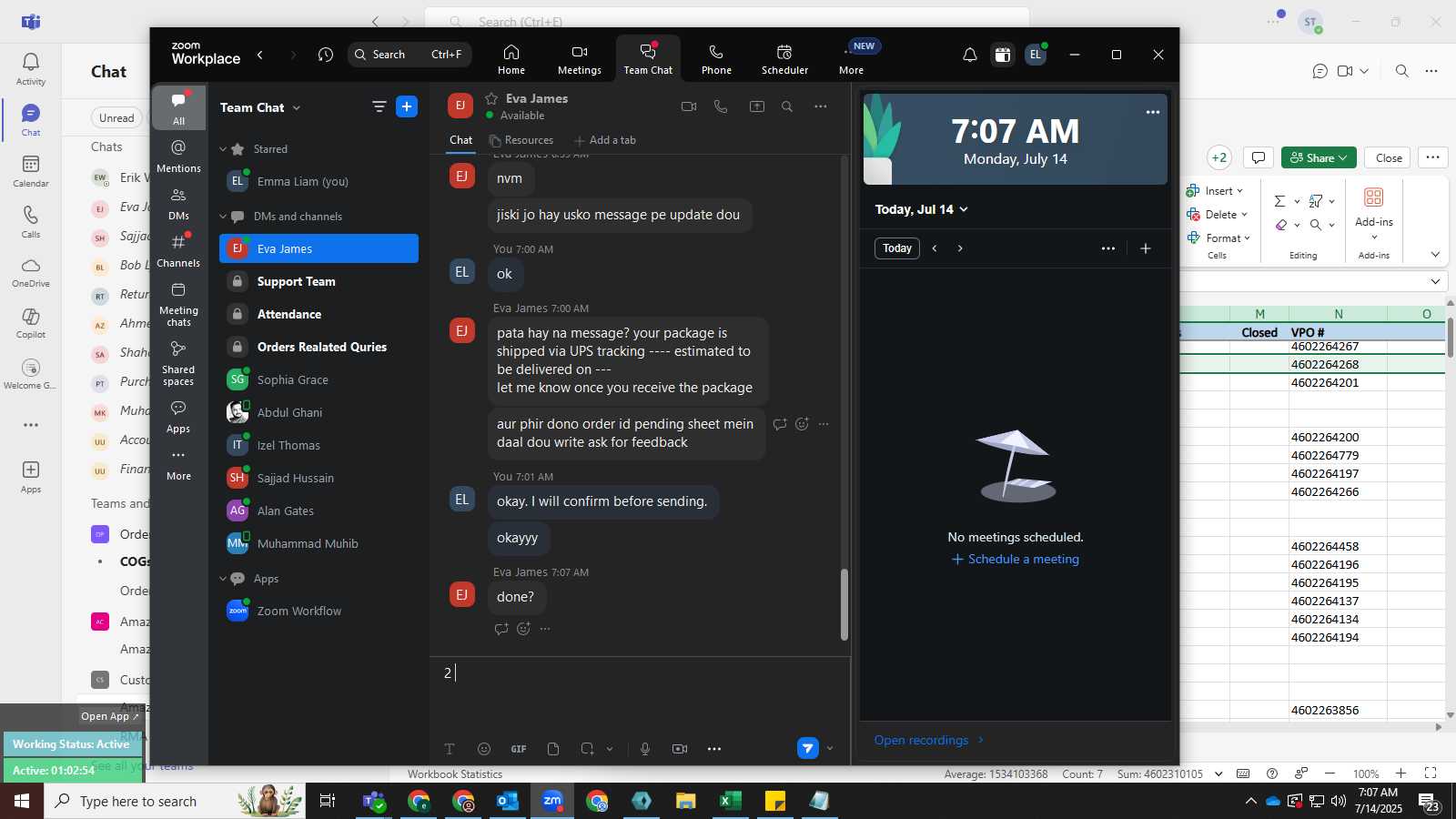Screen dimensions: 1456x819
Task: Record an audio message
Action: (x=645, y=749)
